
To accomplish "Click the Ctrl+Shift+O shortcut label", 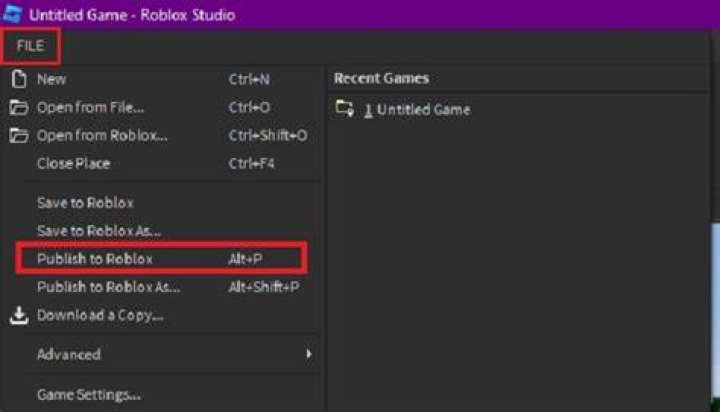I will point(268,135).
